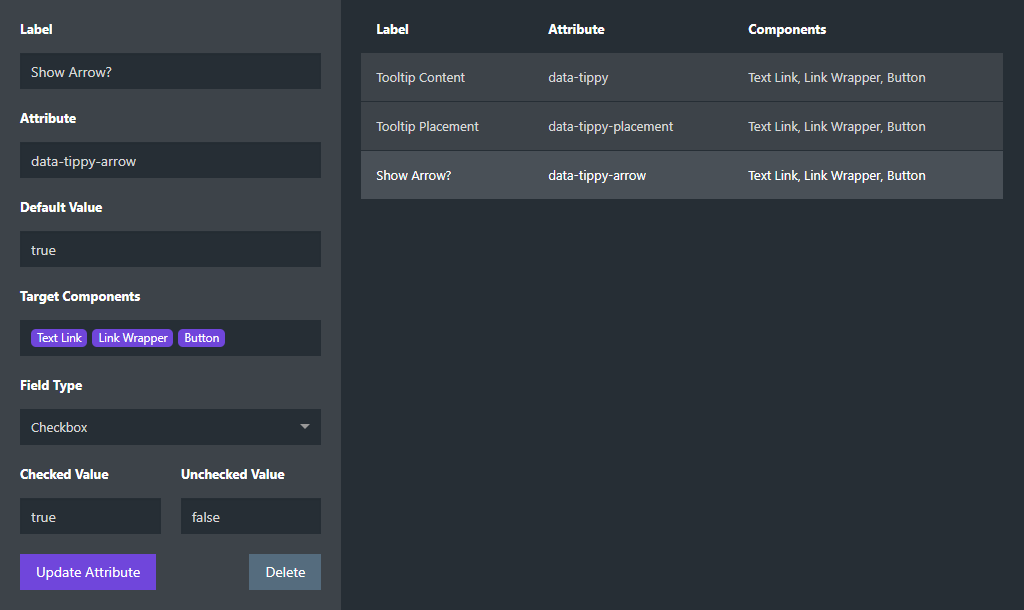
Task: Click the Default Value input field
Action: click(x=170, y=249)
